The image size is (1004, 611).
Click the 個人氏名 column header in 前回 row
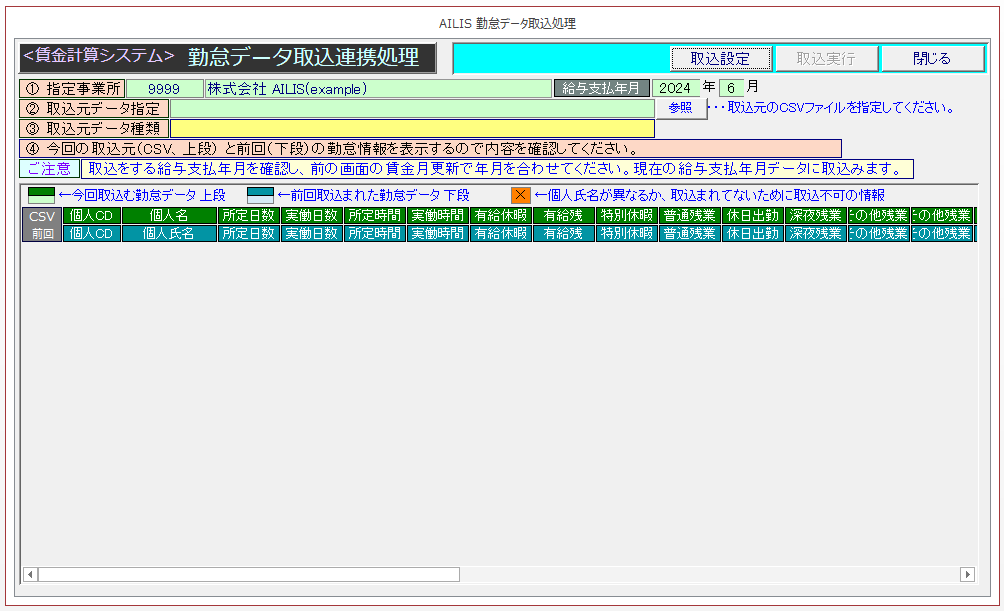click(x=169, y=233)
